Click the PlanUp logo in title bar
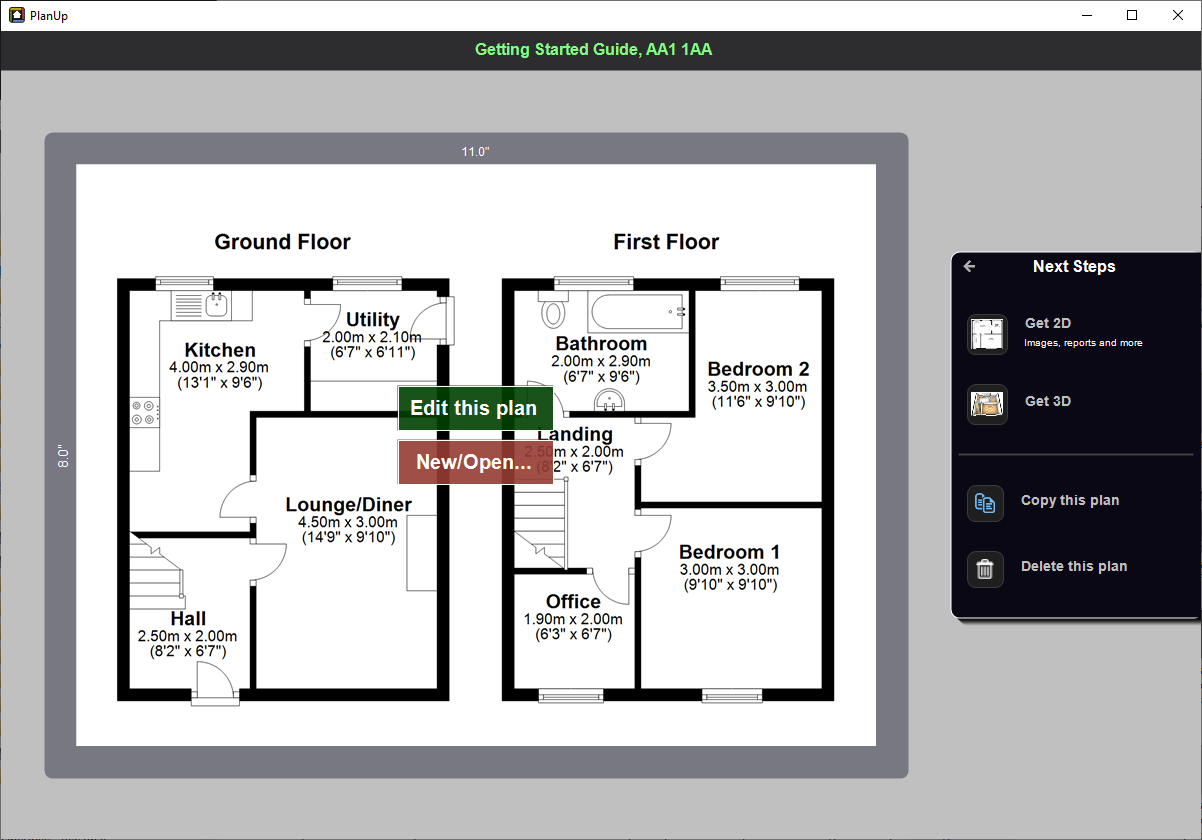 point(16,15)
